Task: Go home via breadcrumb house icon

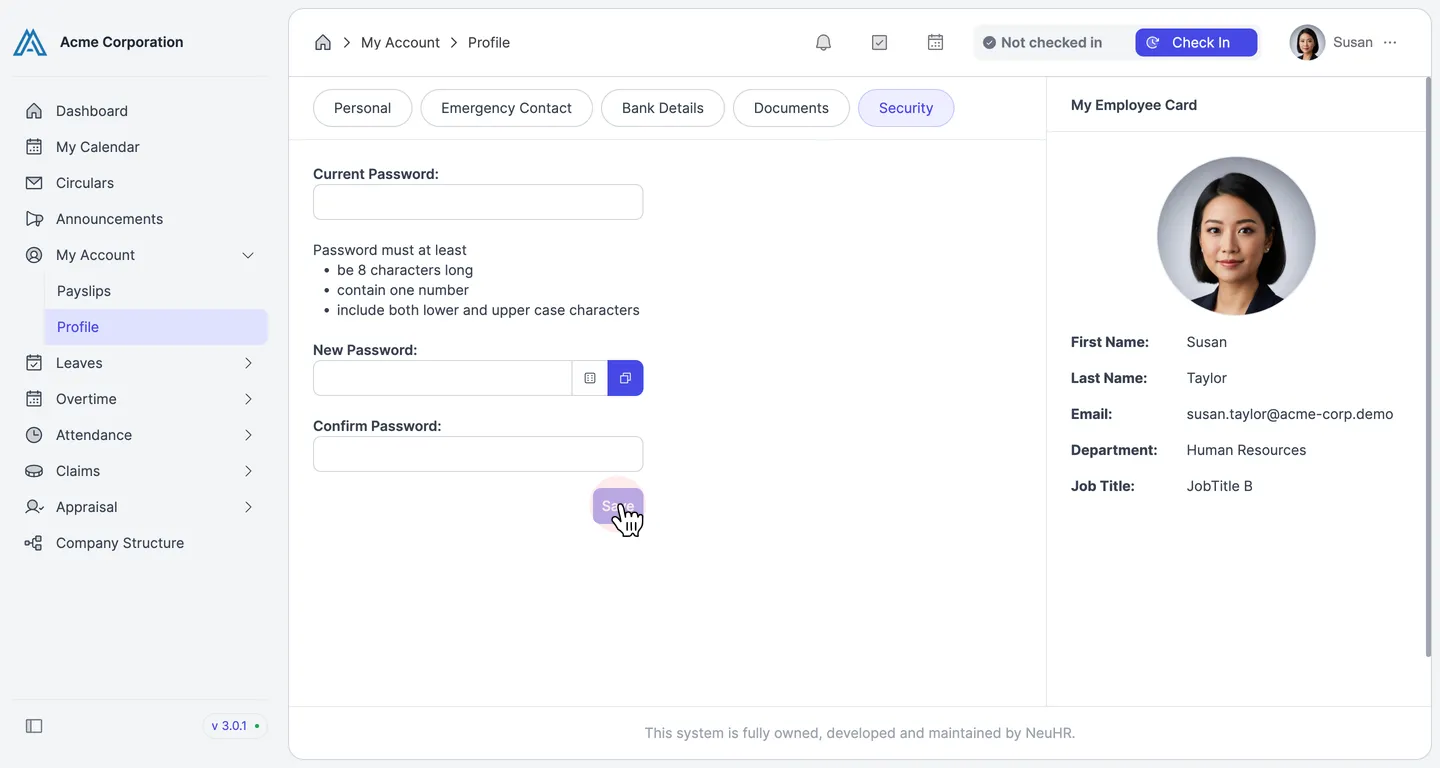Action: pyautogui.click(x=323, y=42)
